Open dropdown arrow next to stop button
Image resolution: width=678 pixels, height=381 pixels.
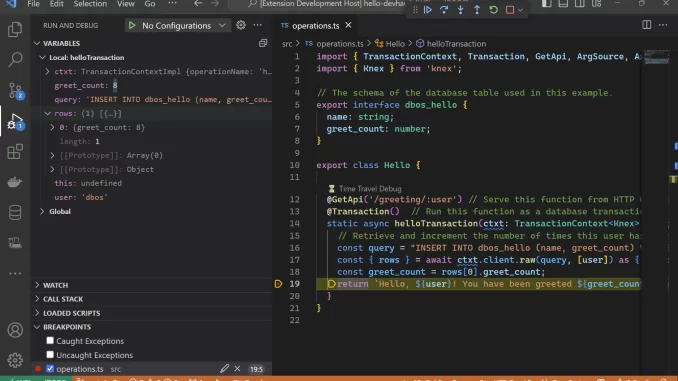[521, 10]
